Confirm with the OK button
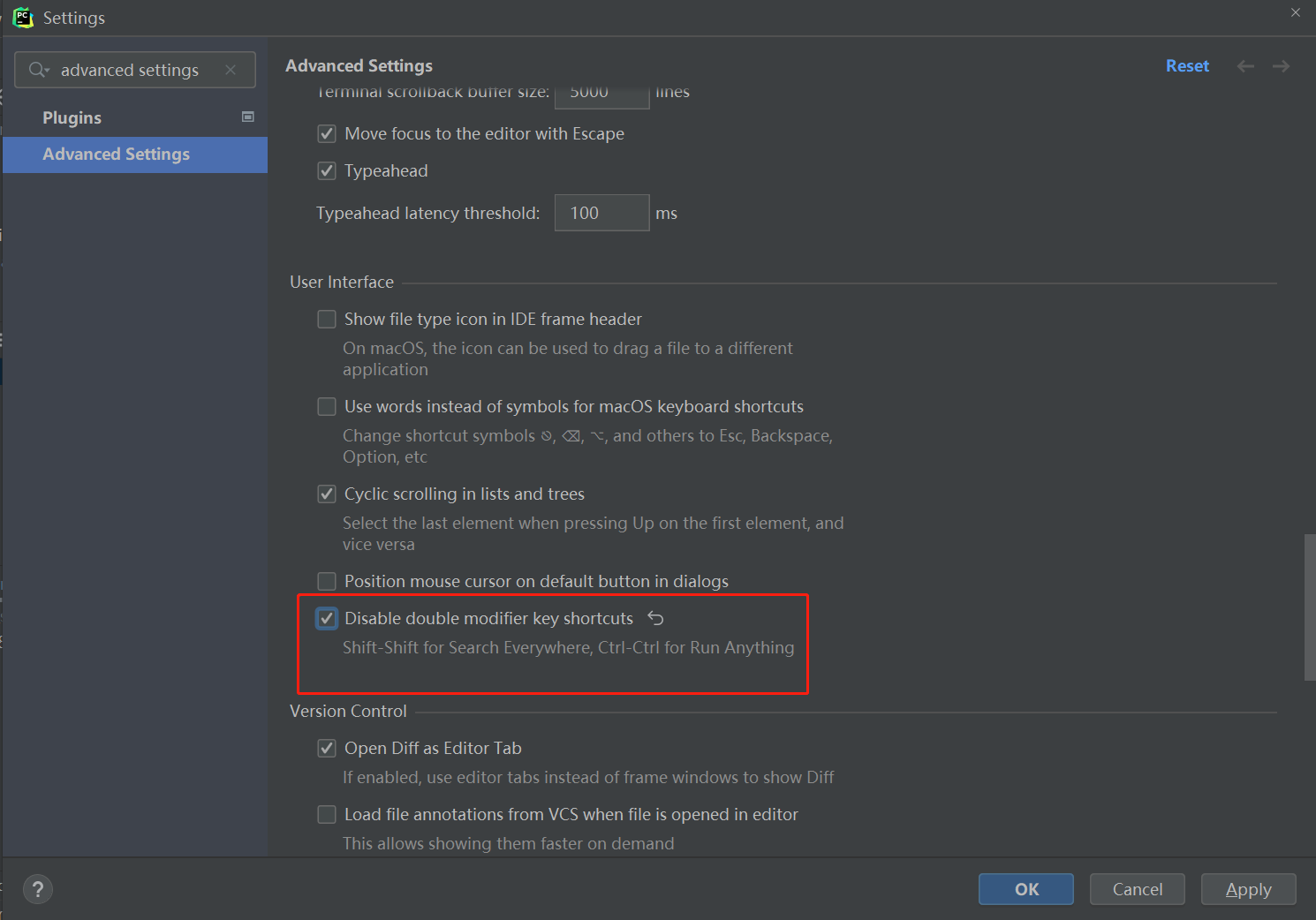 pyautogui.click(x=1026, y=889)
